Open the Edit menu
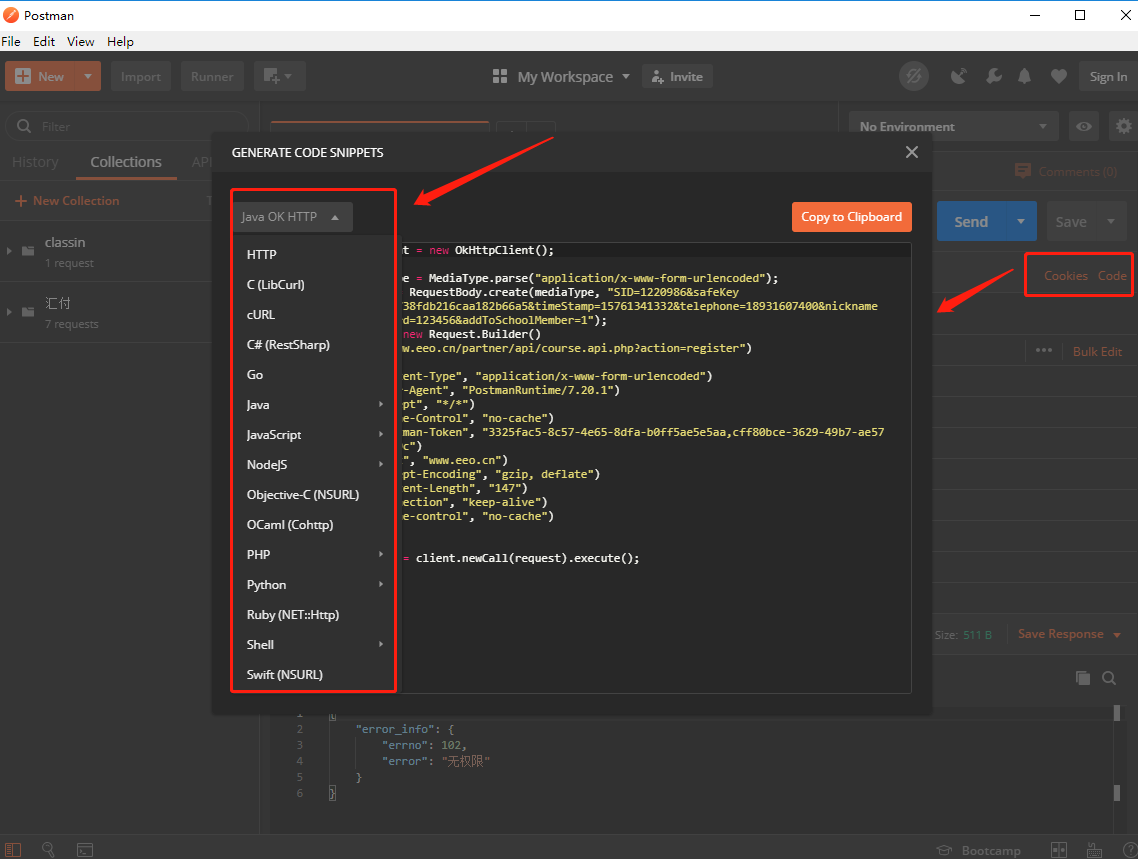 pos(44,41)
